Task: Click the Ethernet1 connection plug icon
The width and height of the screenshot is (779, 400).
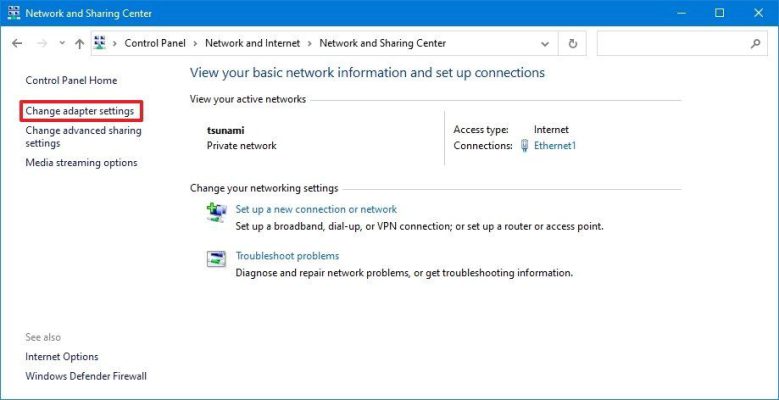Action: 523,146
